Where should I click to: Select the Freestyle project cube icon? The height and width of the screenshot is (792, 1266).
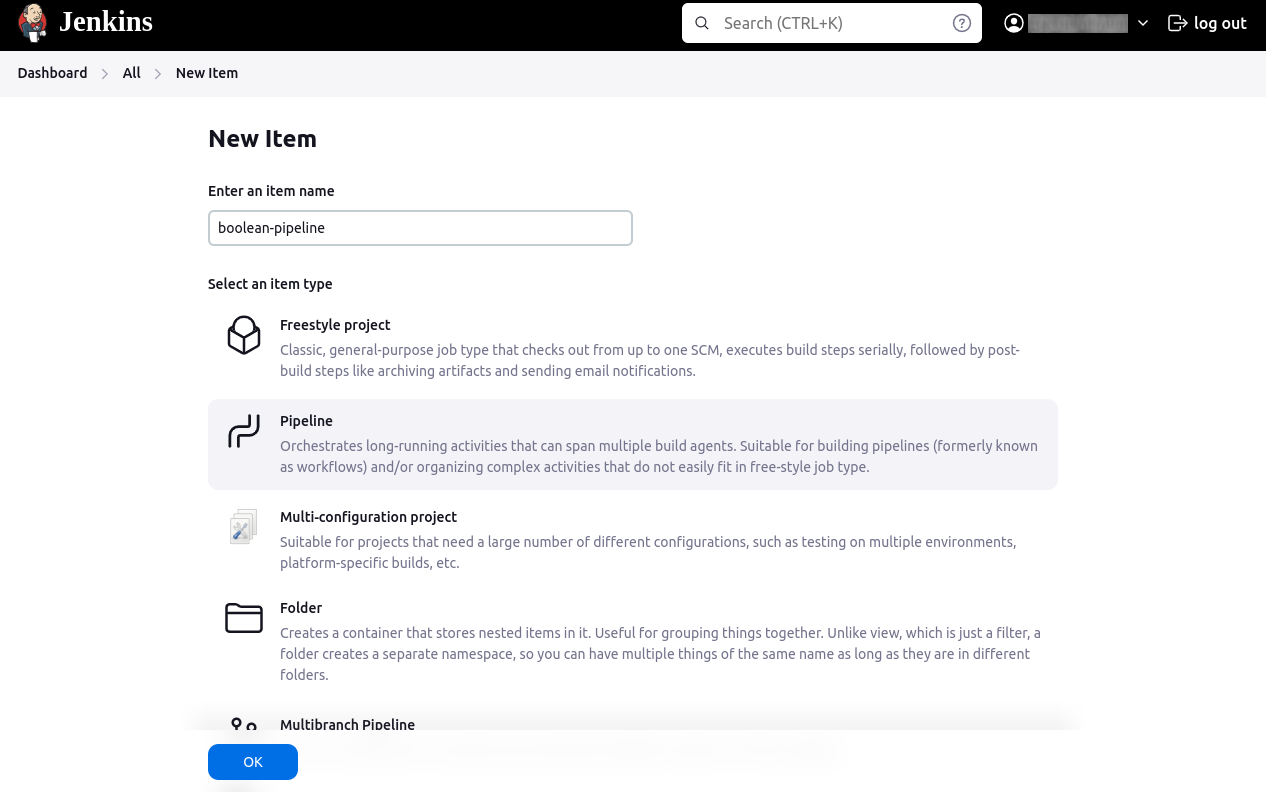244,335
